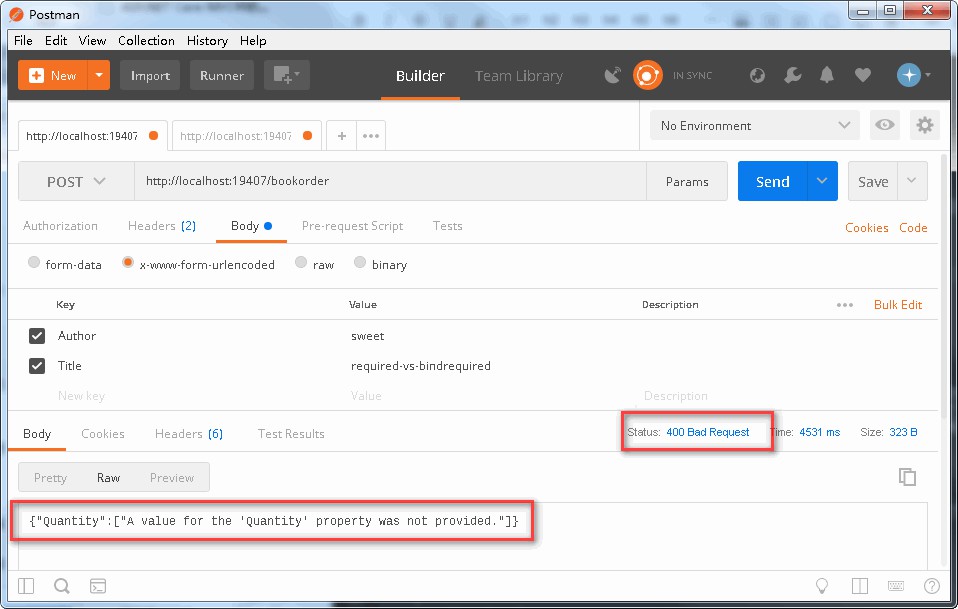Select the form-data radio button
Screen dimensions: 958x609
coord(34,263)
